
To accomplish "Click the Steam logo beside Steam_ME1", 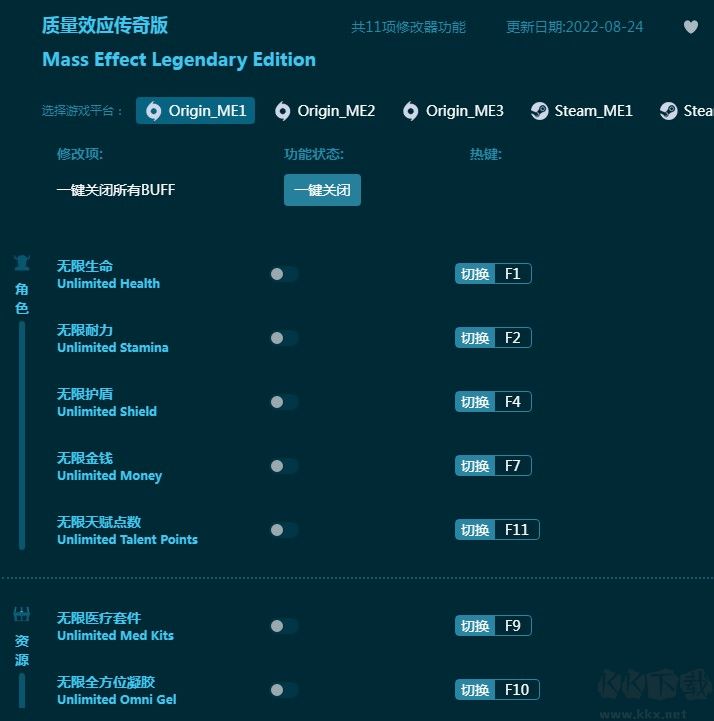I will point(539,111).
